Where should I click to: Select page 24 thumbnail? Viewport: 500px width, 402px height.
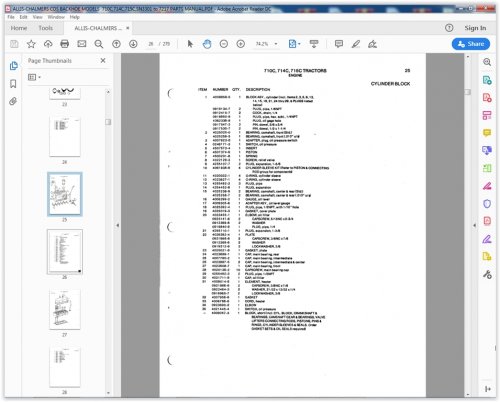coord(65,136)
